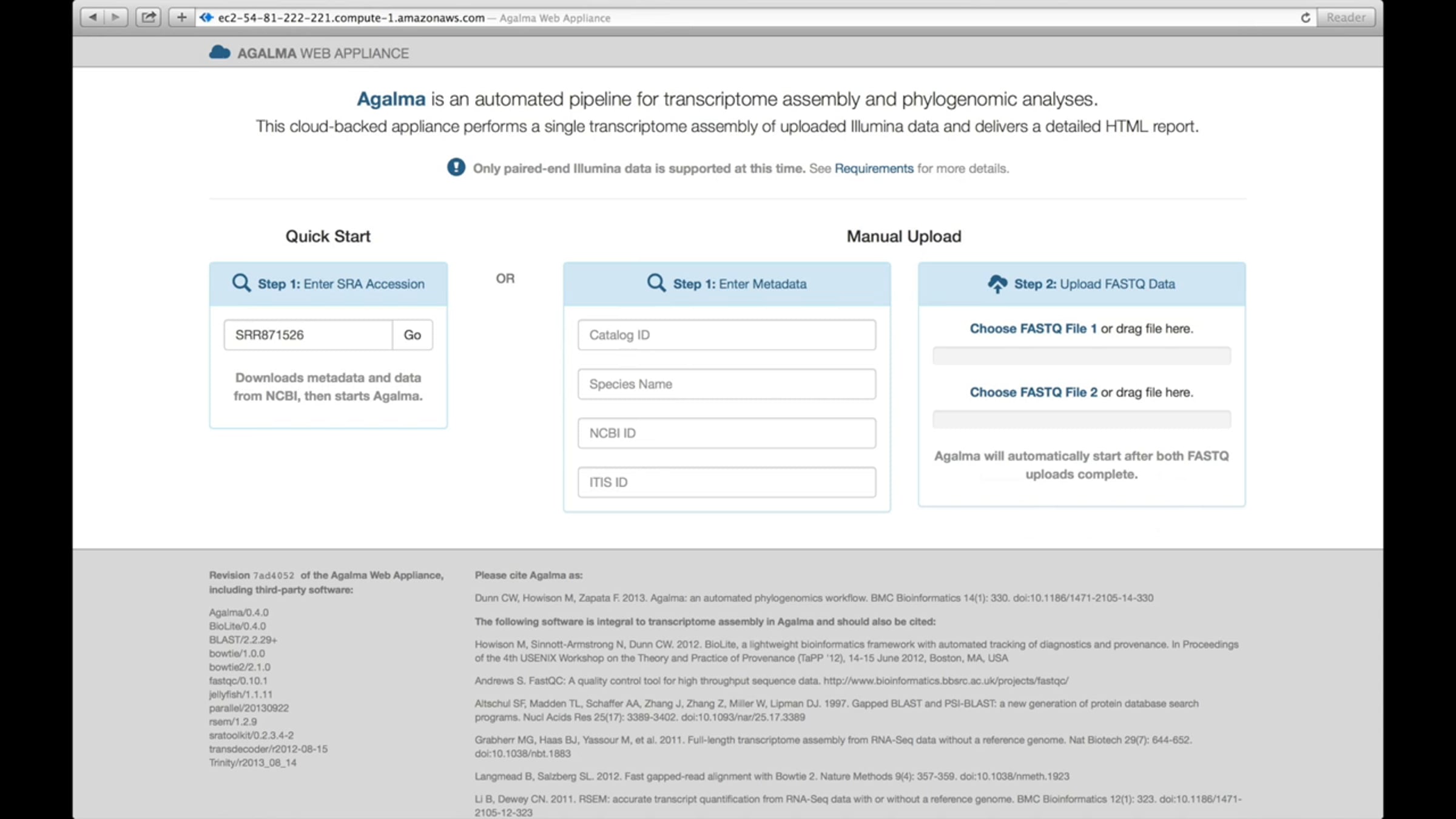The width and height of the screenshot is (1456, 819).
Task: Click the FASTQ File 1 progress bar
Action: pos(1081,356)
